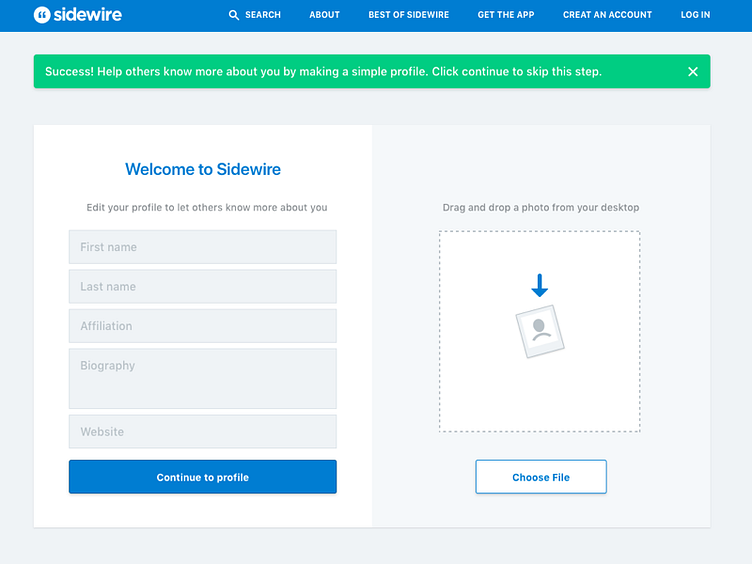
Task: Click the Sidewire logo in header
Action: click(x=77, y=15)
